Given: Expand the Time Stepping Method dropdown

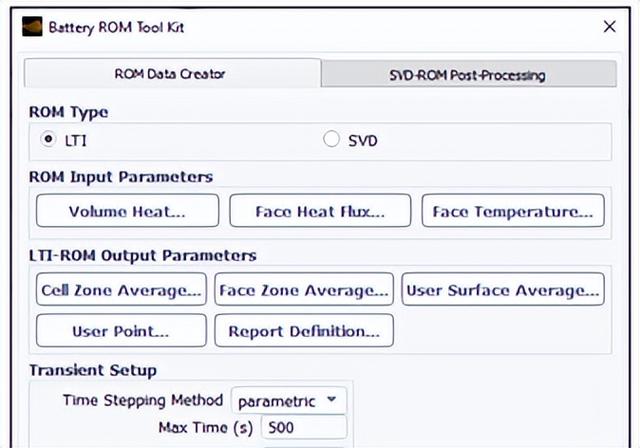Looking at the screenshot, I should 289,401.
